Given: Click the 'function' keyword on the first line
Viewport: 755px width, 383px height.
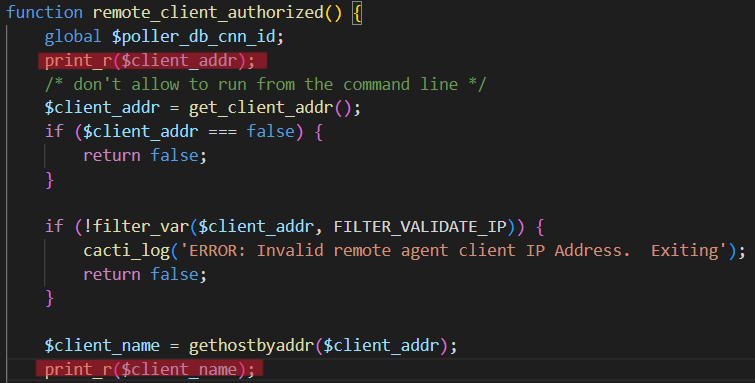Looking at the screenshot, I should [44, 12].
